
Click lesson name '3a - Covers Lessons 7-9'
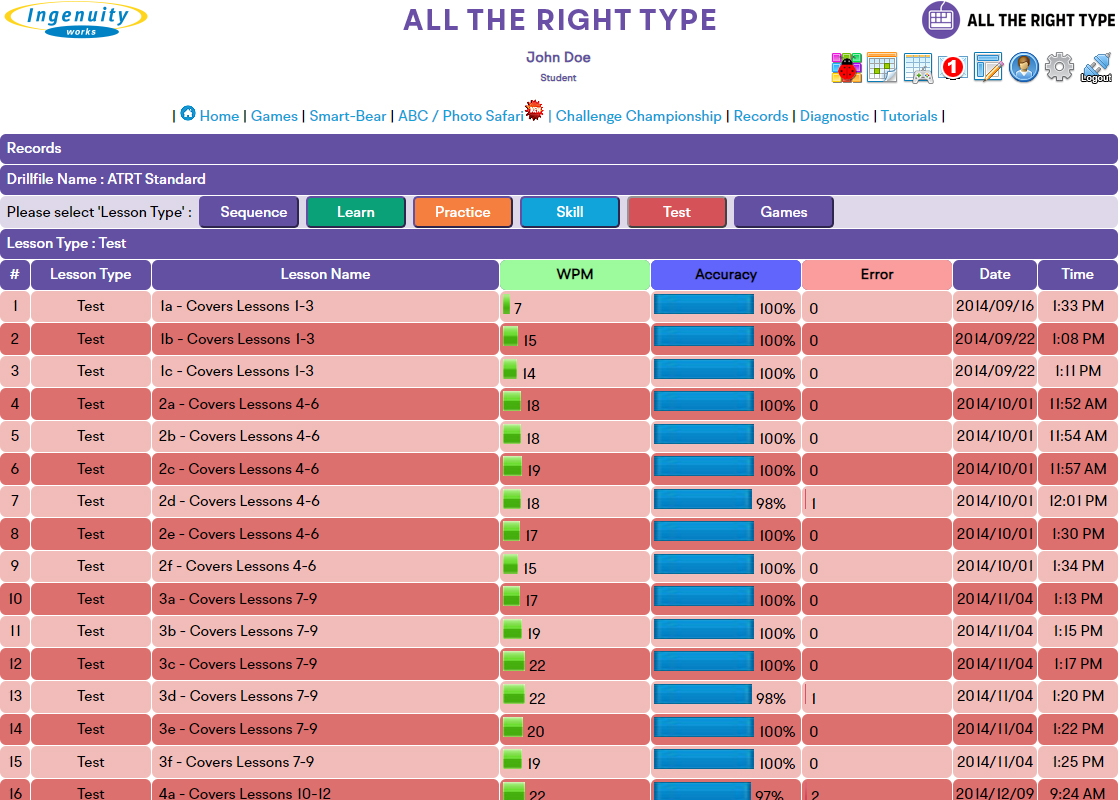pos(238,599)
